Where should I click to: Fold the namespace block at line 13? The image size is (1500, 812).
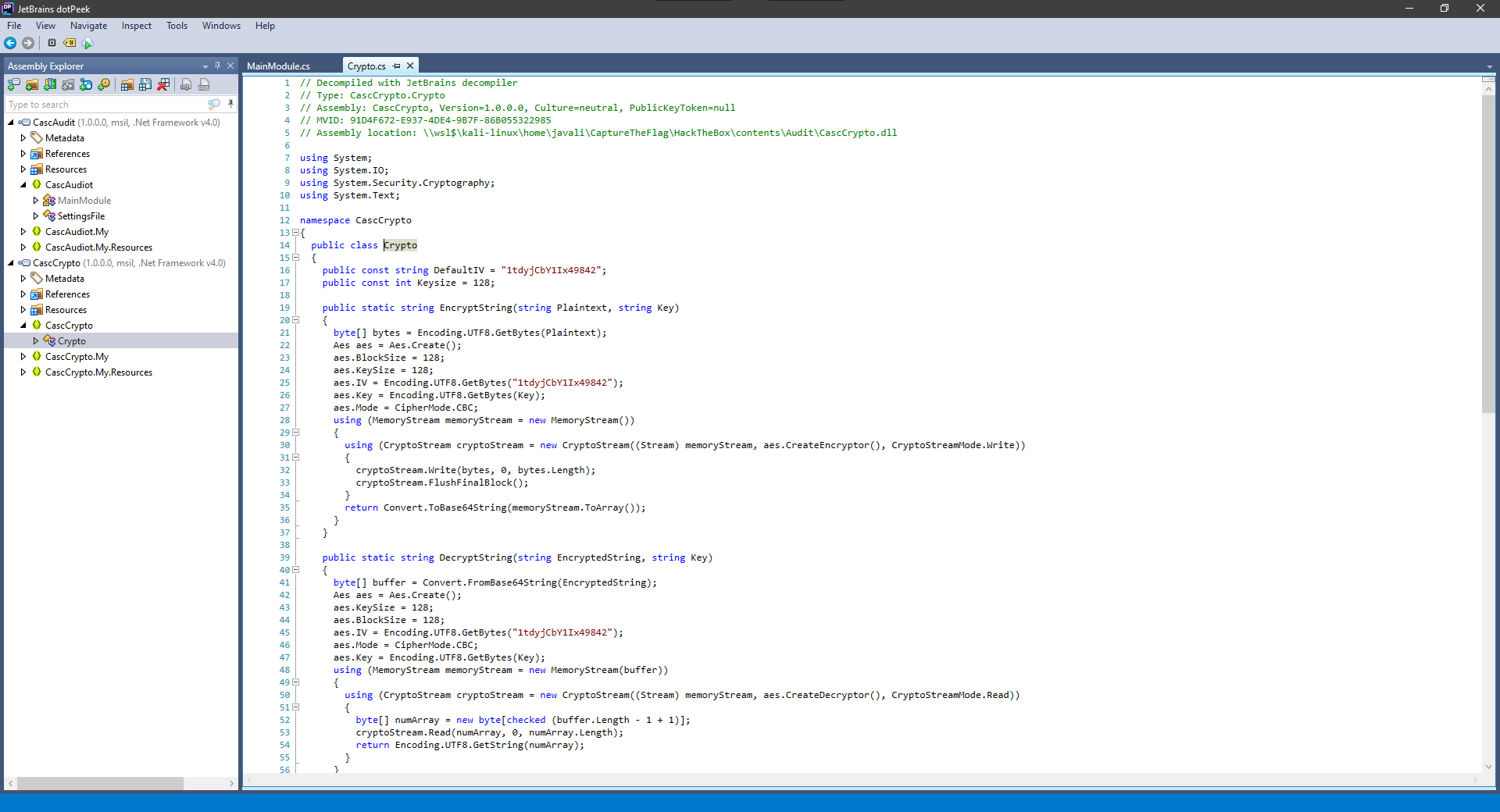(x=295, y=233)
